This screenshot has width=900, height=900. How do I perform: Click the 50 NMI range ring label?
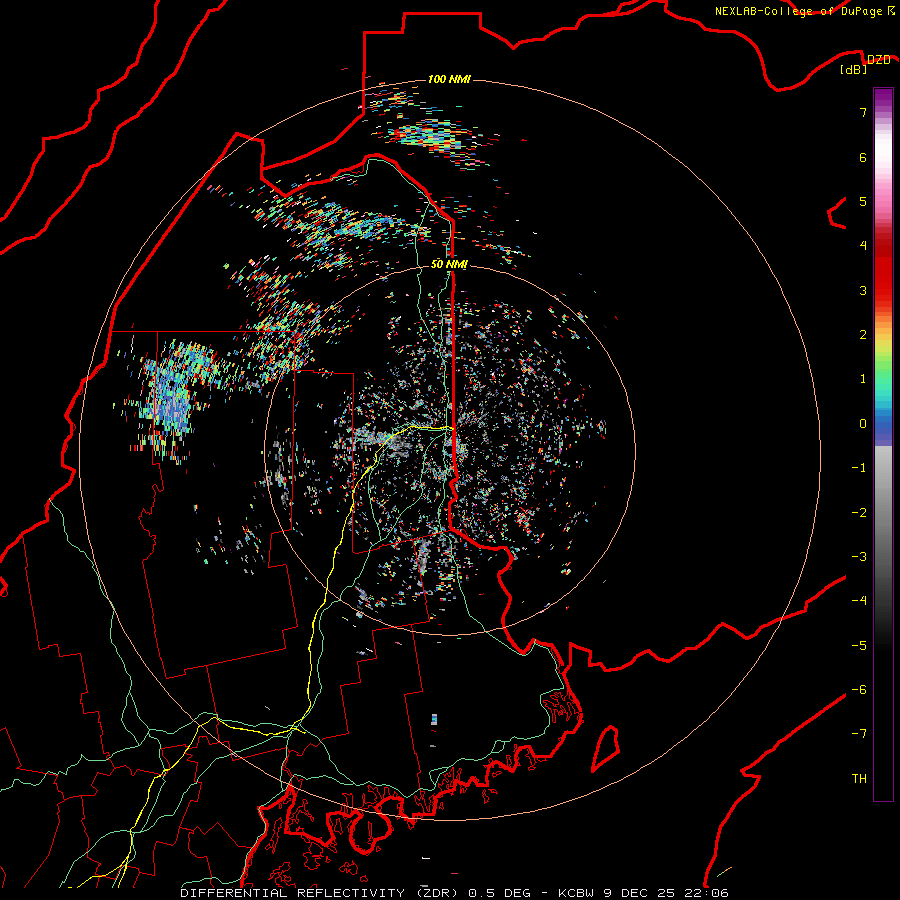(x=449, y=264)
